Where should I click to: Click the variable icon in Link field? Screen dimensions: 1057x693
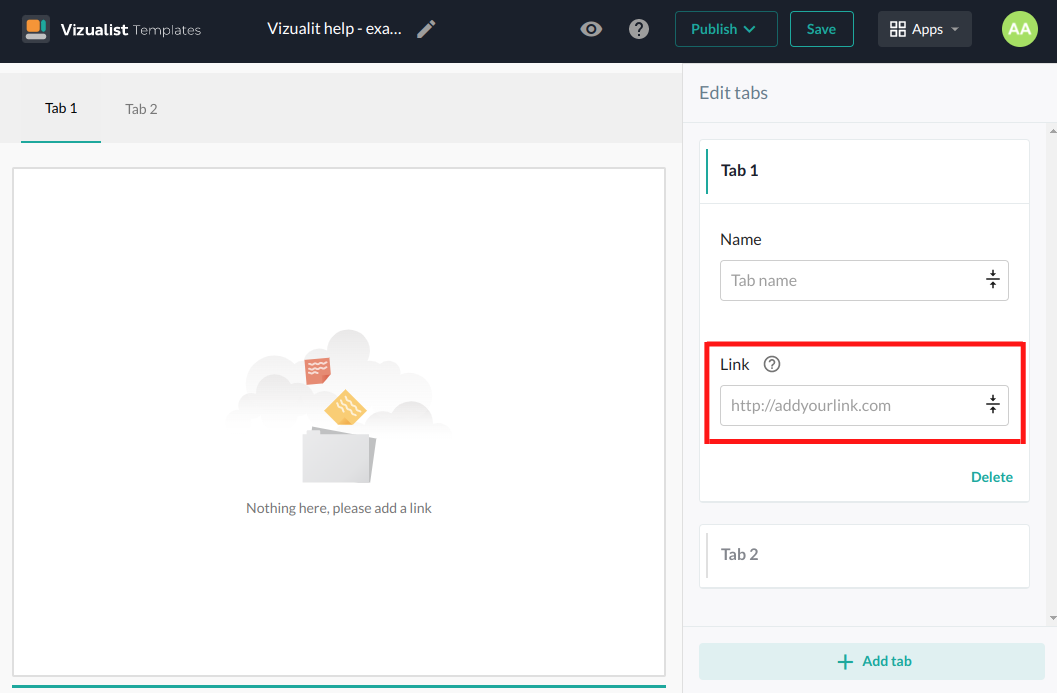[992, 405]
